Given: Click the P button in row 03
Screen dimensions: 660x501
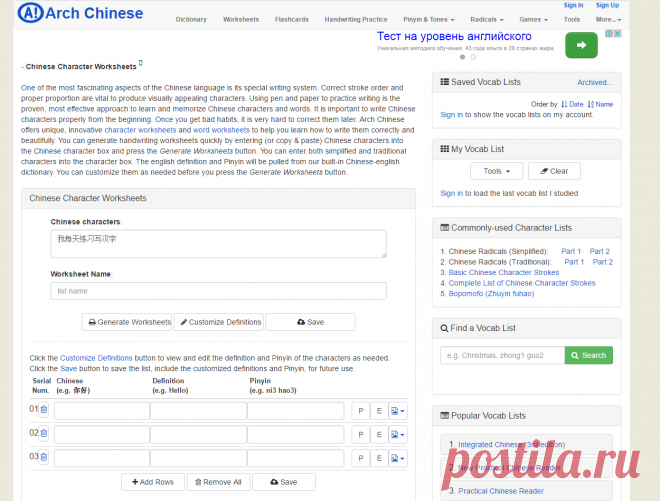Looking at the screenshot, I should click(x=361, y=458).
